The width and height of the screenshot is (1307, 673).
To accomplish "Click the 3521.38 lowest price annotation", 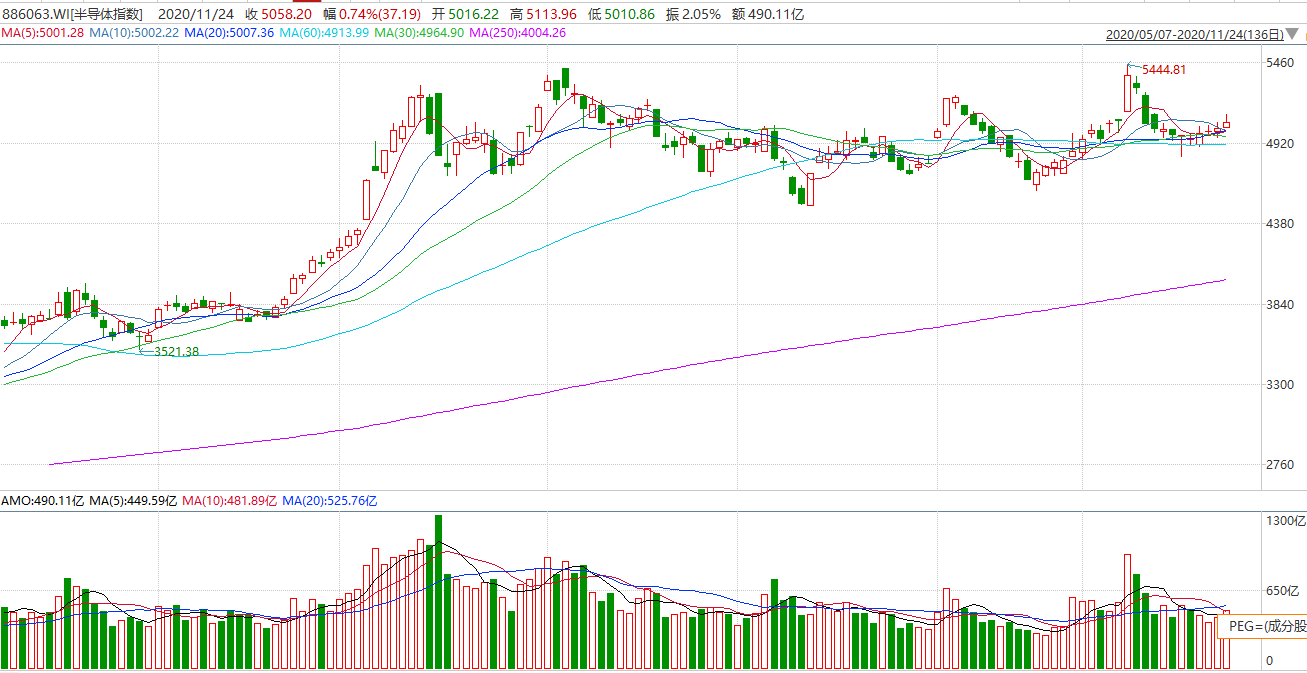I will pyautogui.click(x=176, y=351).
